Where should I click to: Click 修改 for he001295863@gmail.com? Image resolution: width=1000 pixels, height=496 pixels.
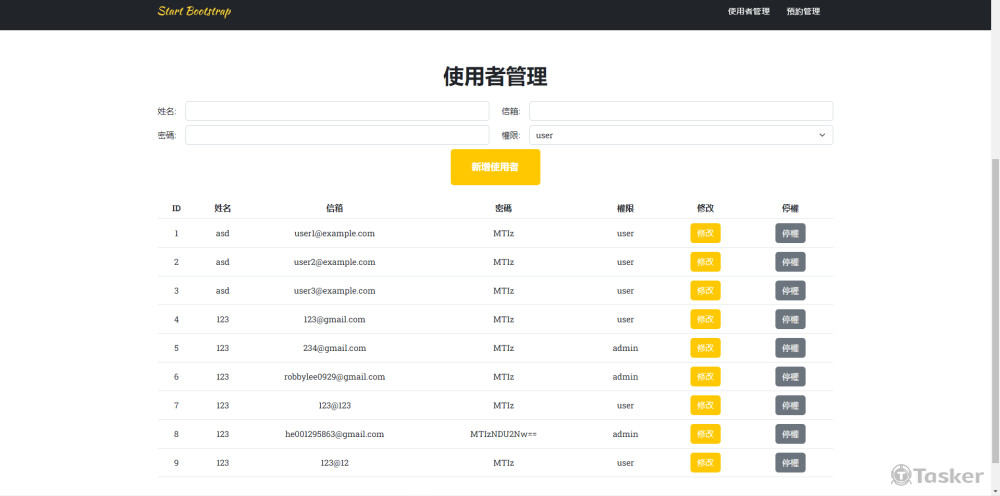[x=705, y=435]
